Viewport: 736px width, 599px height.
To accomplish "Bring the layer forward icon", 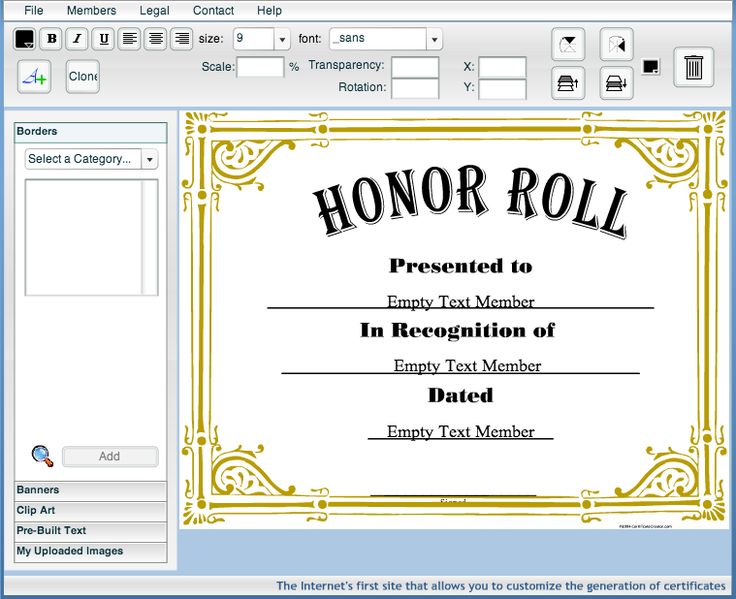I will pyautogui.click(x=568, y=84).
